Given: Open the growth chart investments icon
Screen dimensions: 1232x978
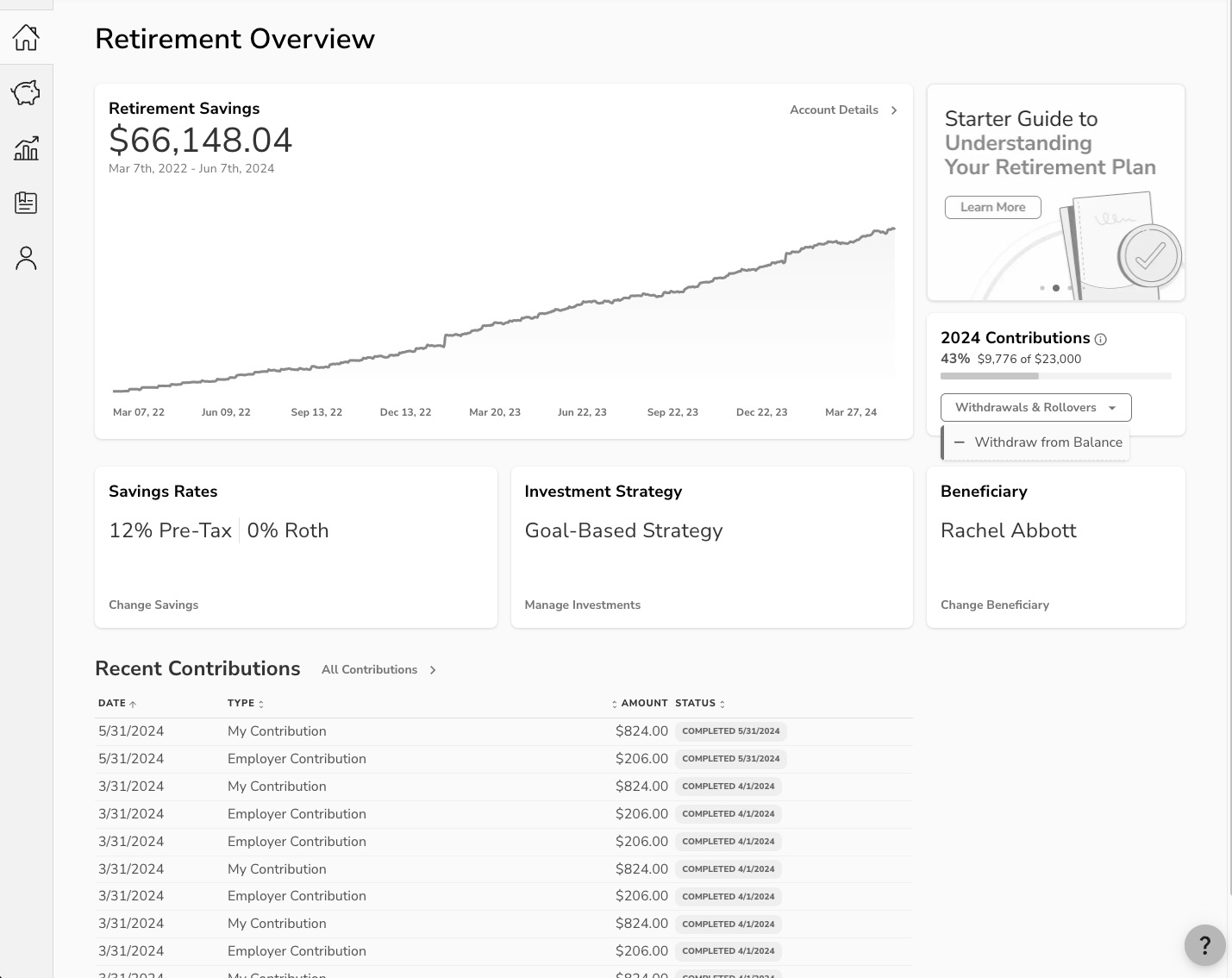Looking at the screenshot, I should click(26, 148).
